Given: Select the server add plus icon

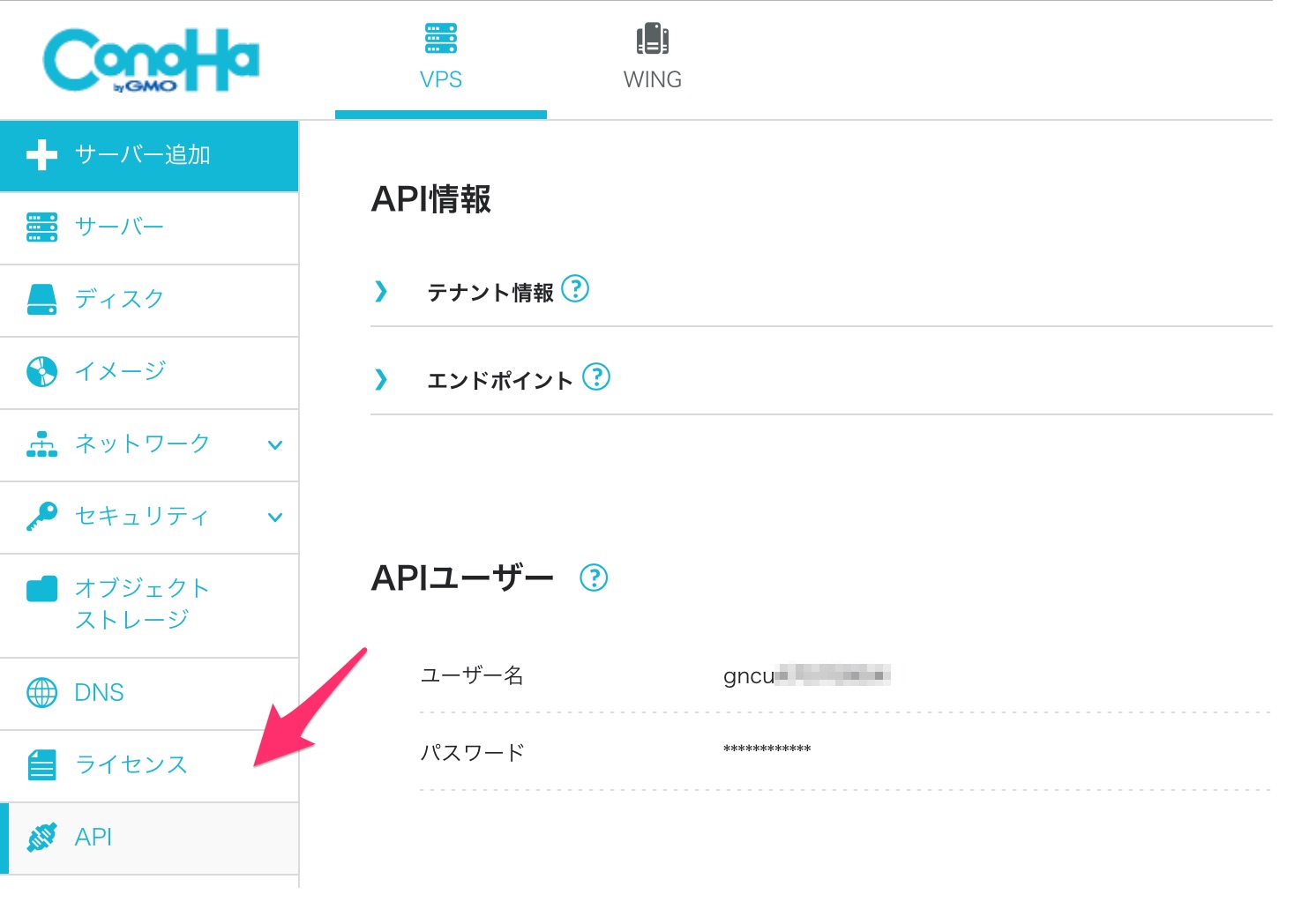Looking at the screenshot, I should (x=41, y=155).
